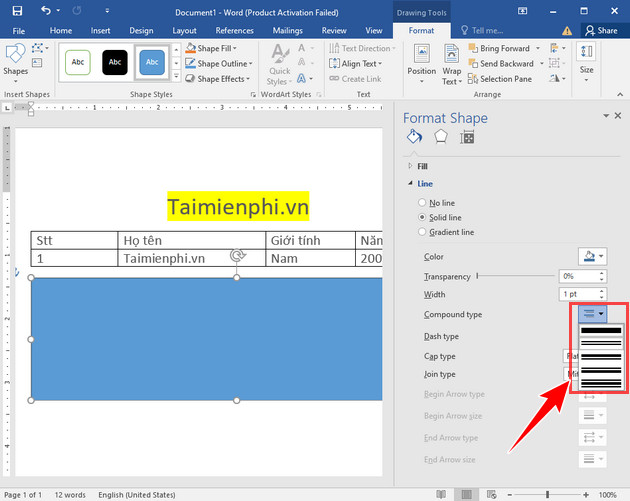
Task: Switch to Read Mode in status bar
Action: click(441, 494)
